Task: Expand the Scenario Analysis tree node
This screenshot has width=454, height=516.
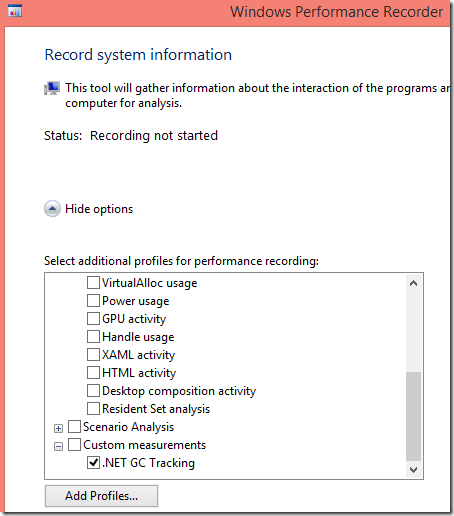Action: click(x=58, y=428)
